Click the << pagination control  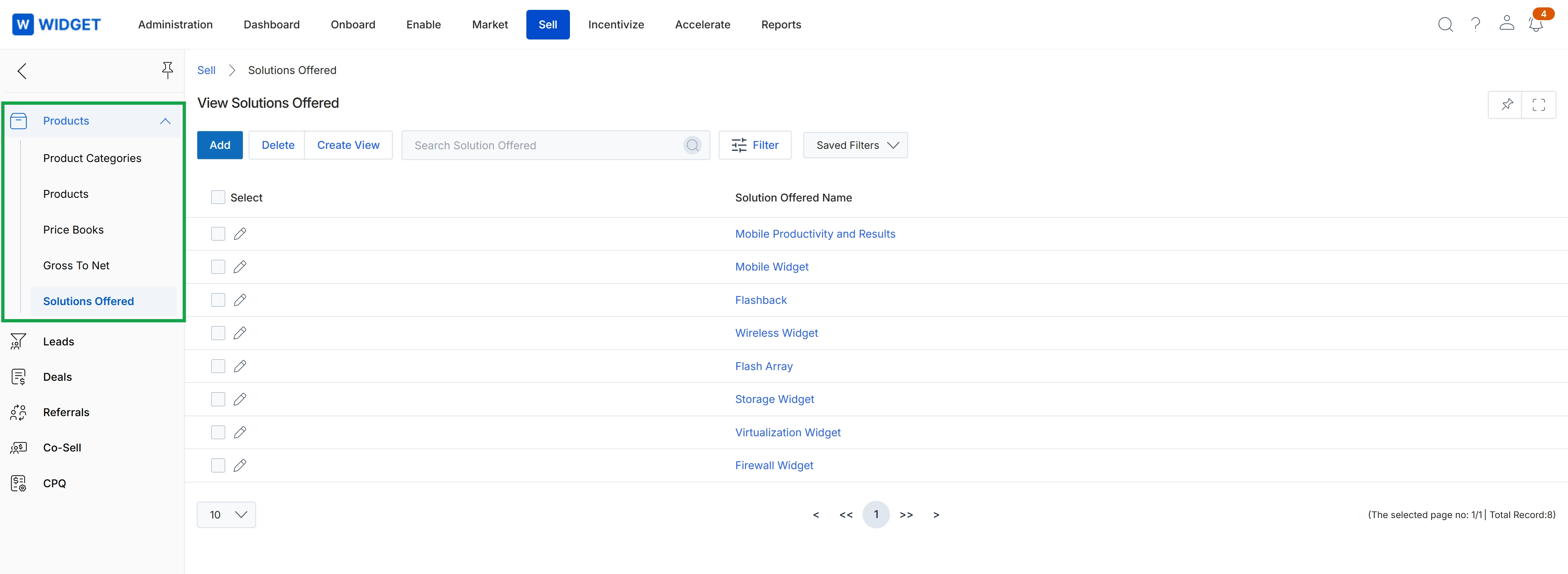coord(846,515)
